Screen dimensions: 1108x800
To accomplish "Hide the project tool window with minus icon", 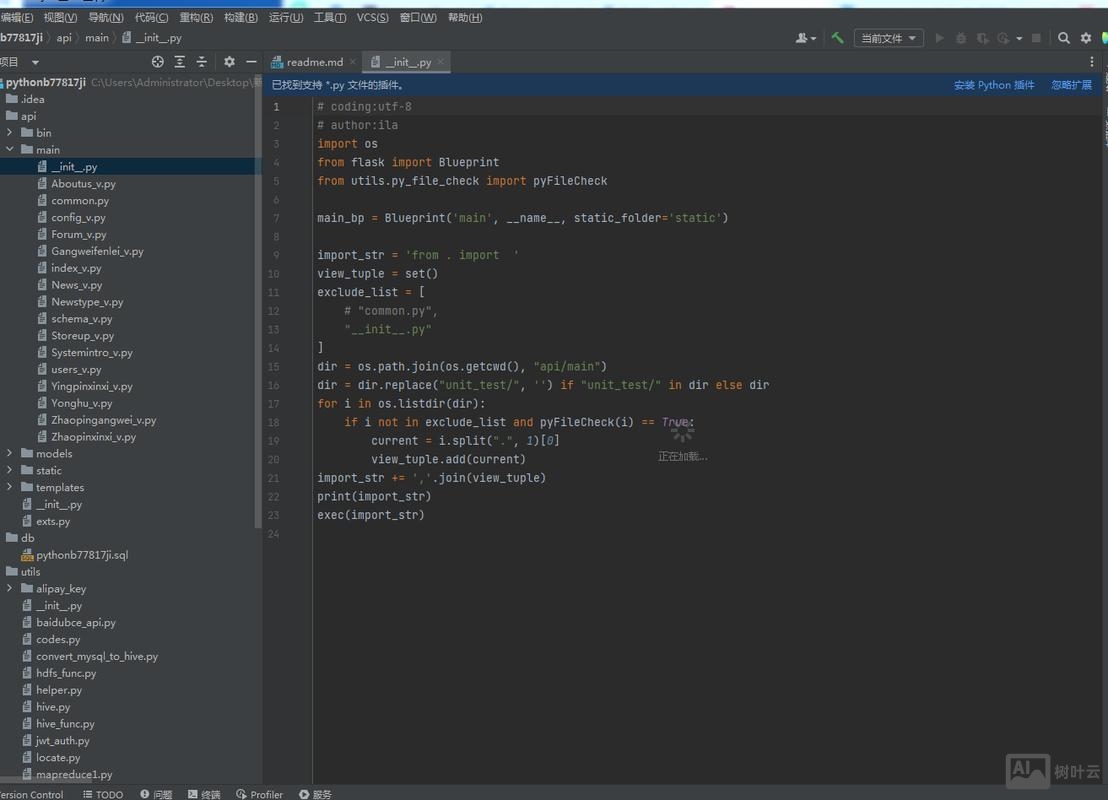I will [x=252, y=61].
